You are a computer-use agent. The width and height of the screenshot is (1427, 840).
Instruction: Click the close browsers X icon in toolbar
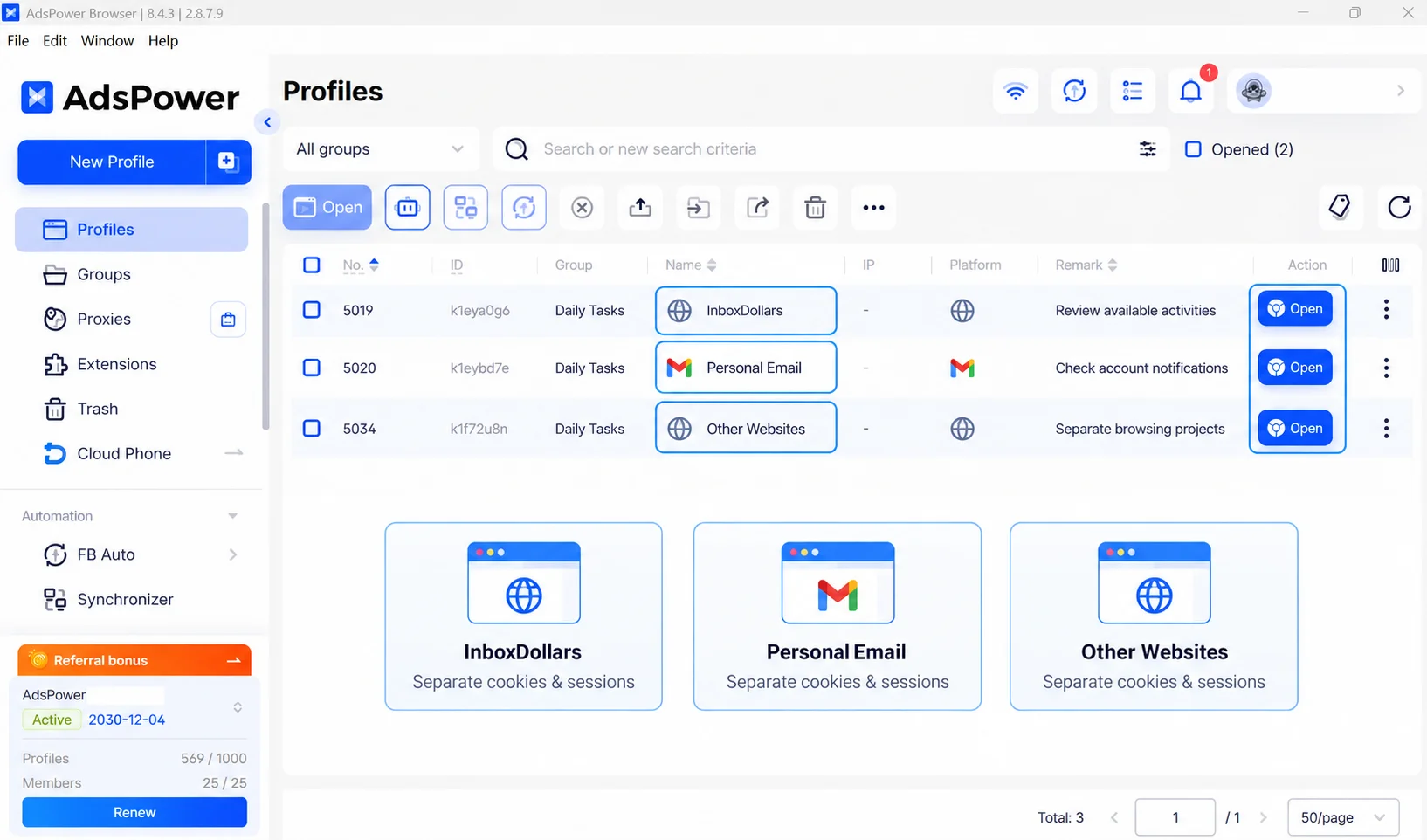(582, 208)
